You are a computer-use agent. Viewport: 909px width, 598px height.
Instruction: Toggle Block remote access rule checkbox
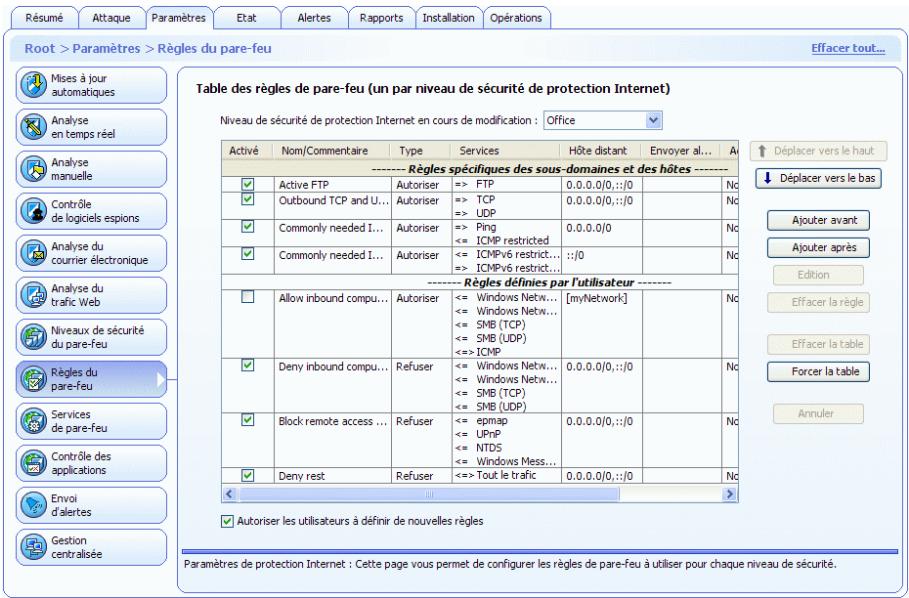248,420
